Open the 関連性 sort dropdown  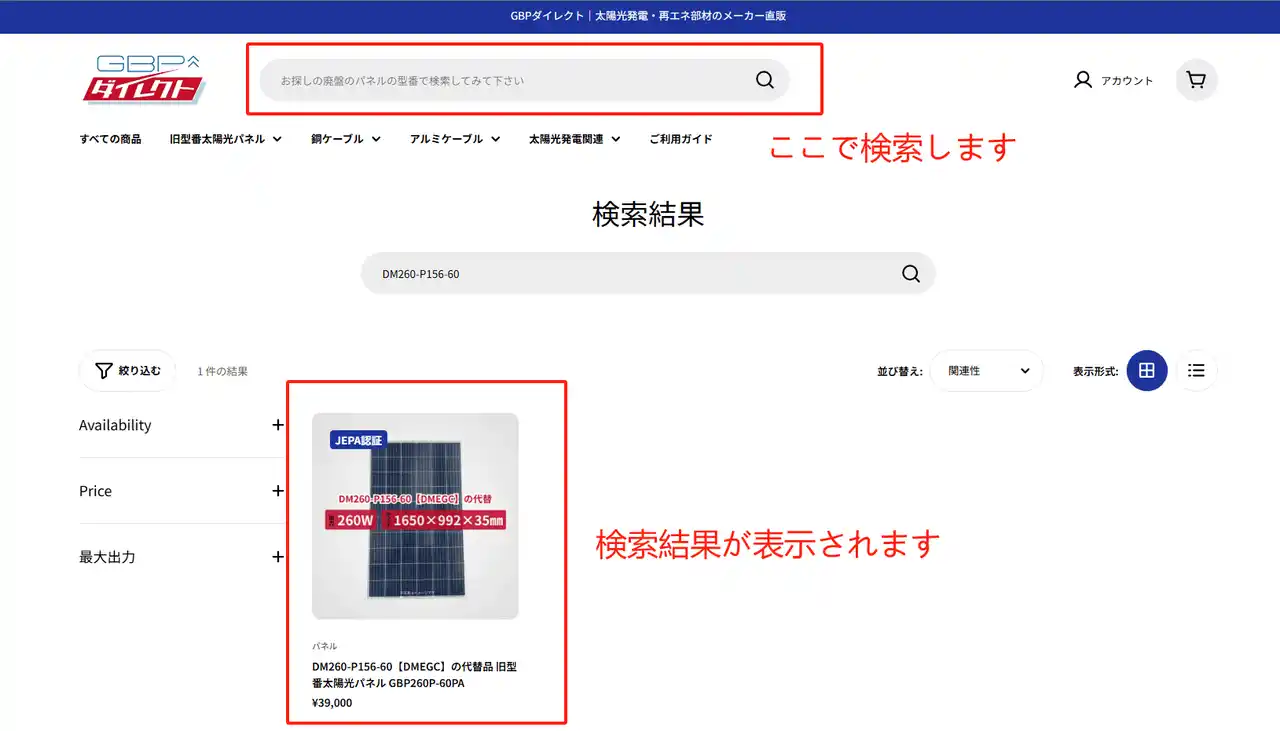coord(987,371)
